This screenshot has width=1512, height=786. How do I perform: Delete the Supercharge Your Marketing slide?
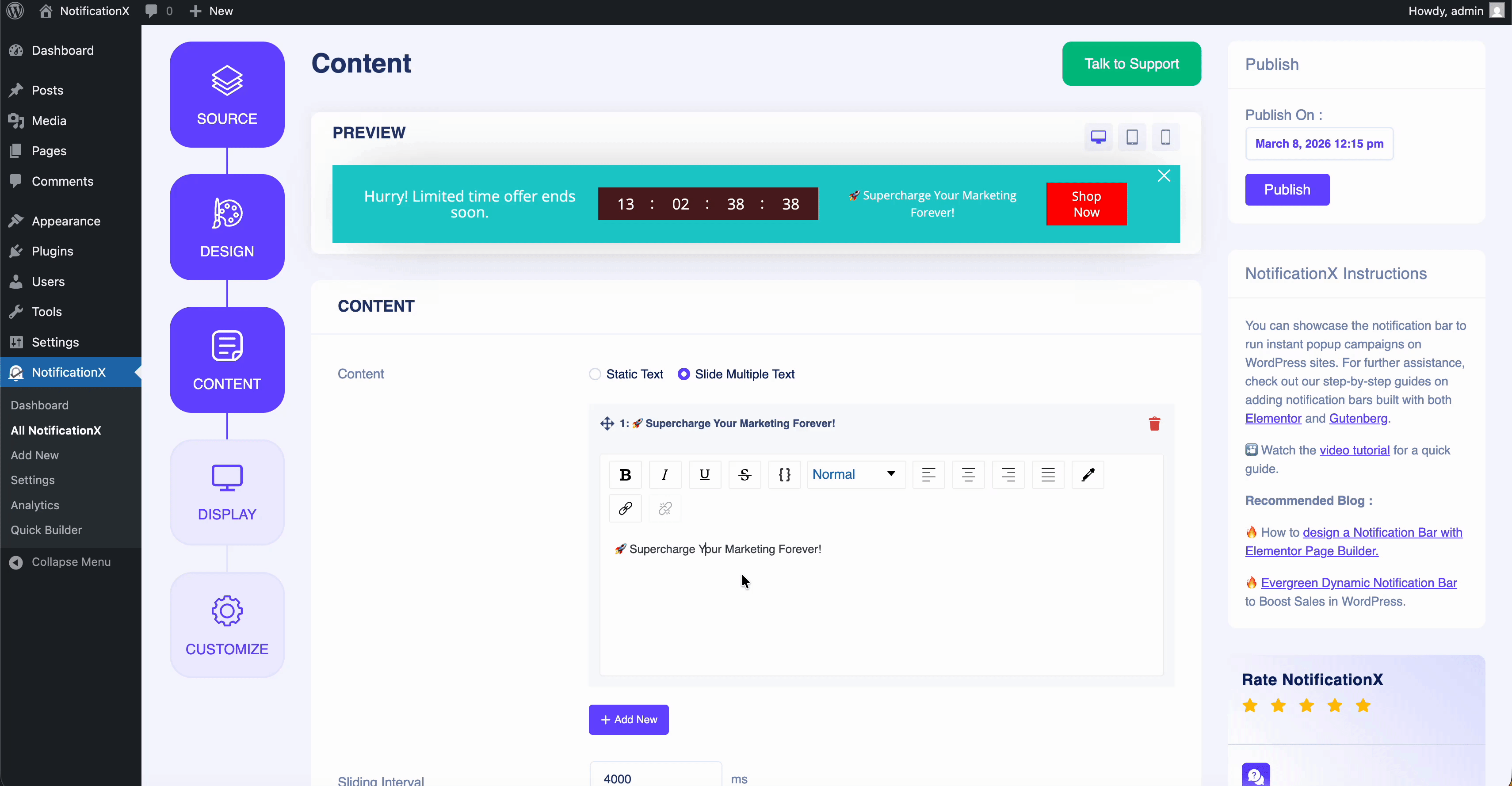pyautogui.click(x=1154, y=423)
